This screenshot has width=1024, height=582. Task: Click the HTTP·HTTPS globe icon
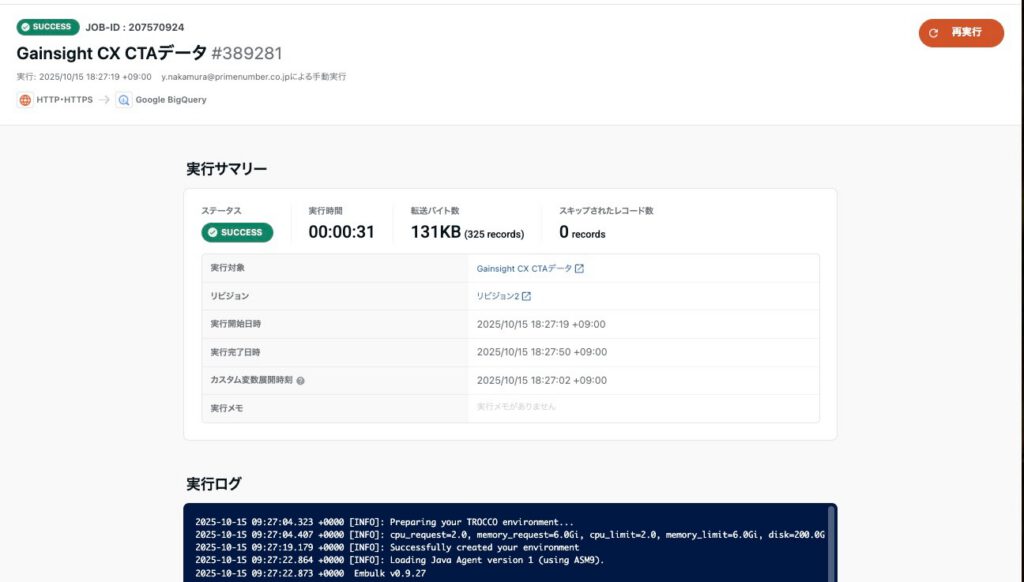pyautogui.click(x=25, y=100)
